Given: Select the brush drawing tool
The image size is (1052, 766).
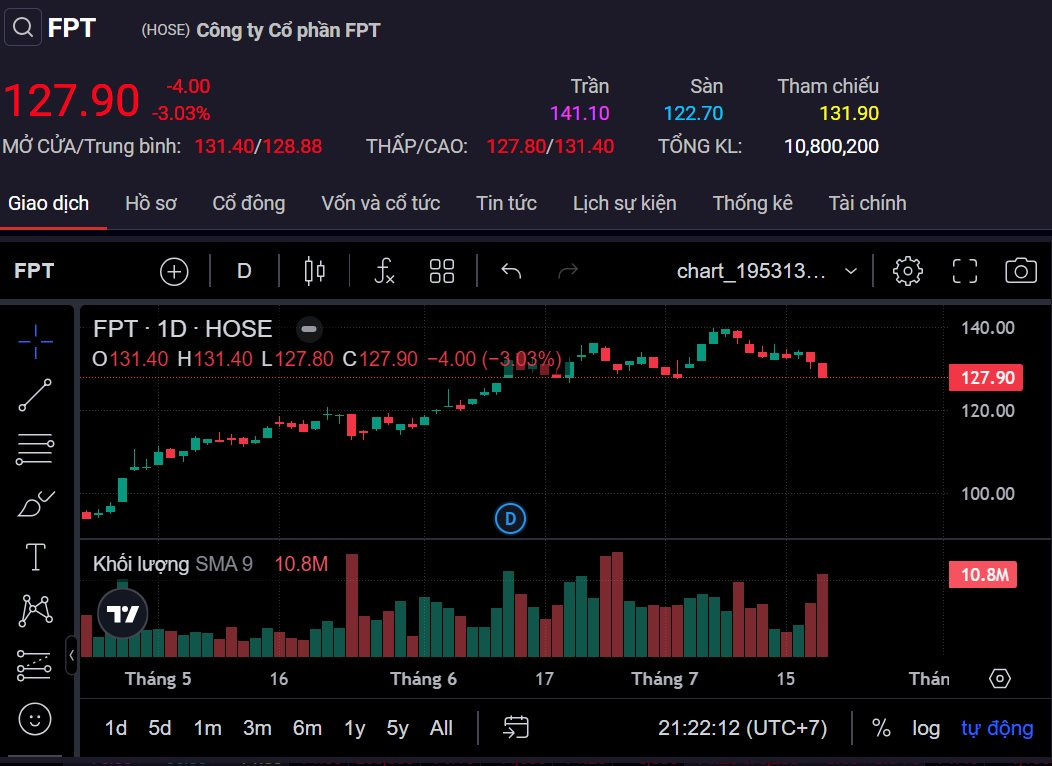Looking at the screenshot, I should (x=34, y=503).
